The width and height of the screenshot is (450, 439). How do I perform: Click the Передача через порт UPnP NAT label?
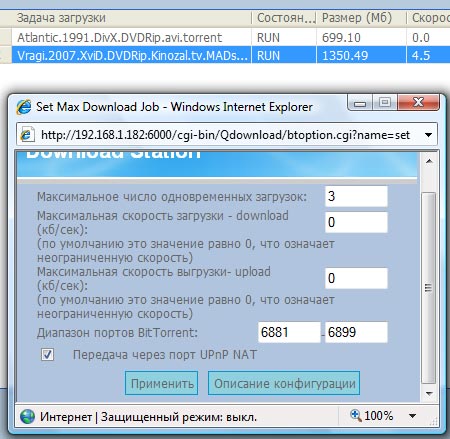165,355
